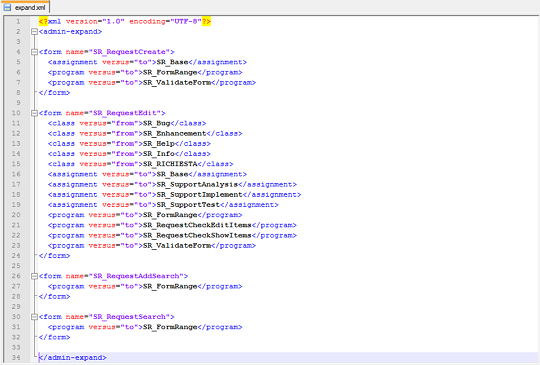This screenshot has height=365, width=540.
Task: Click the highlighted XML declaration opening bracket
Action: point(43,21)
